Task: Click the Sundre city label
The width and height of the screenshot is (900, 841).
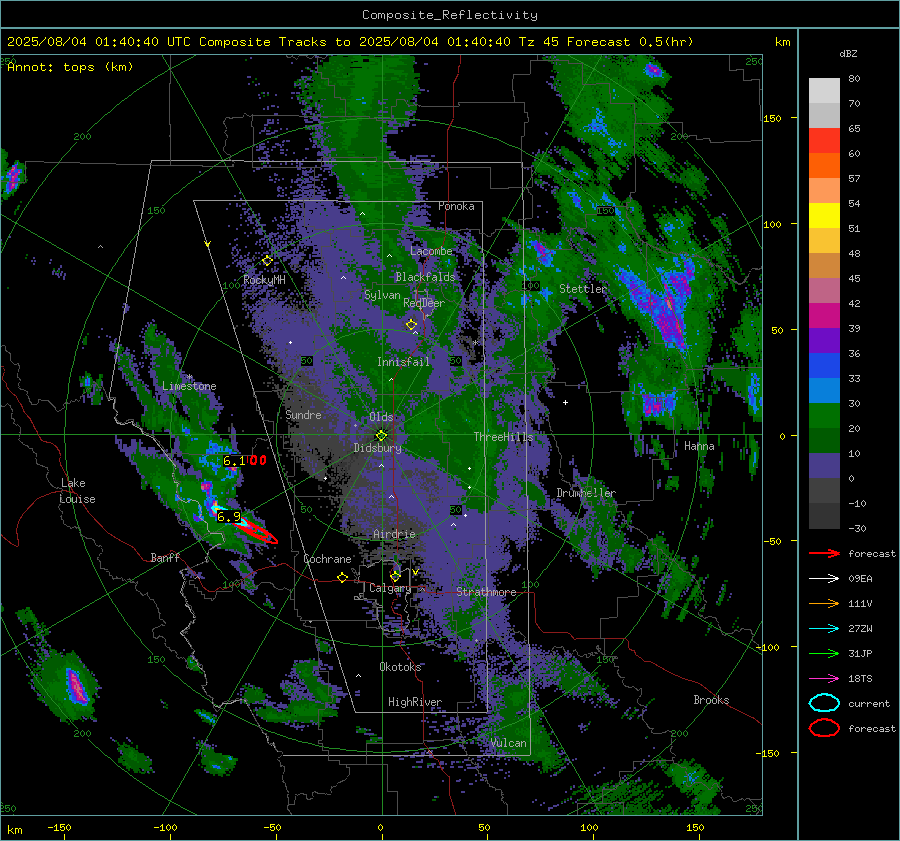Action: click(304, 414)
